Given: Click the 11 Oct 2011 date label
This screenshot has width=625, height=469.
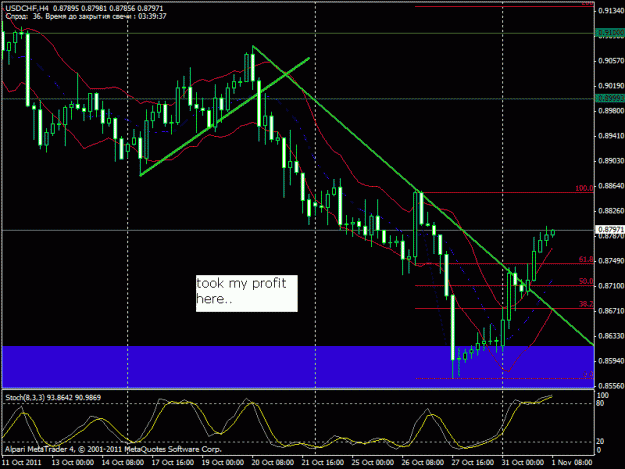Looking at the screenshot, I should point(22,463).
